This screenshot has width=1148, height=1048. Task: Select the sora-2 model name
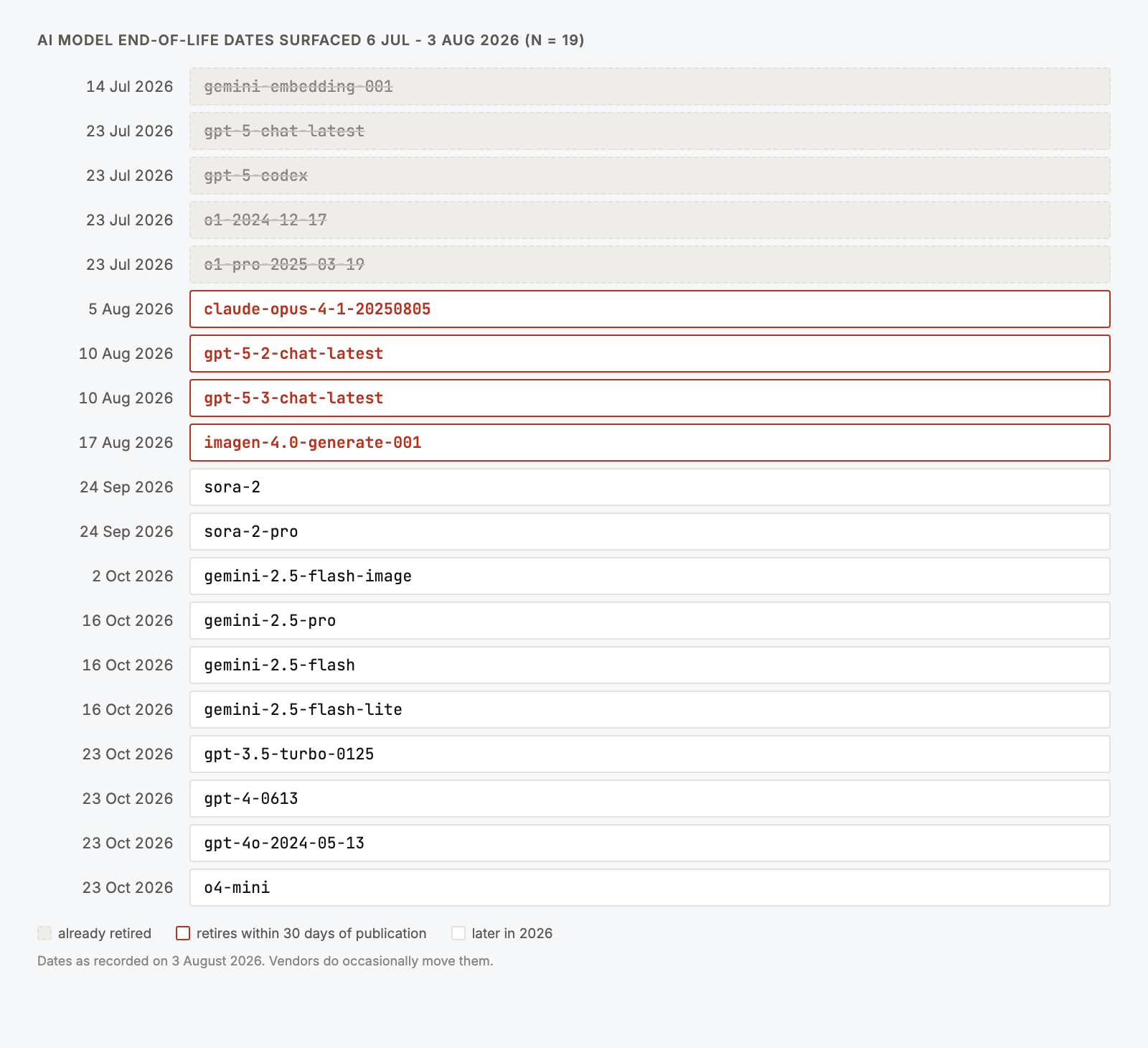(232, 487)
